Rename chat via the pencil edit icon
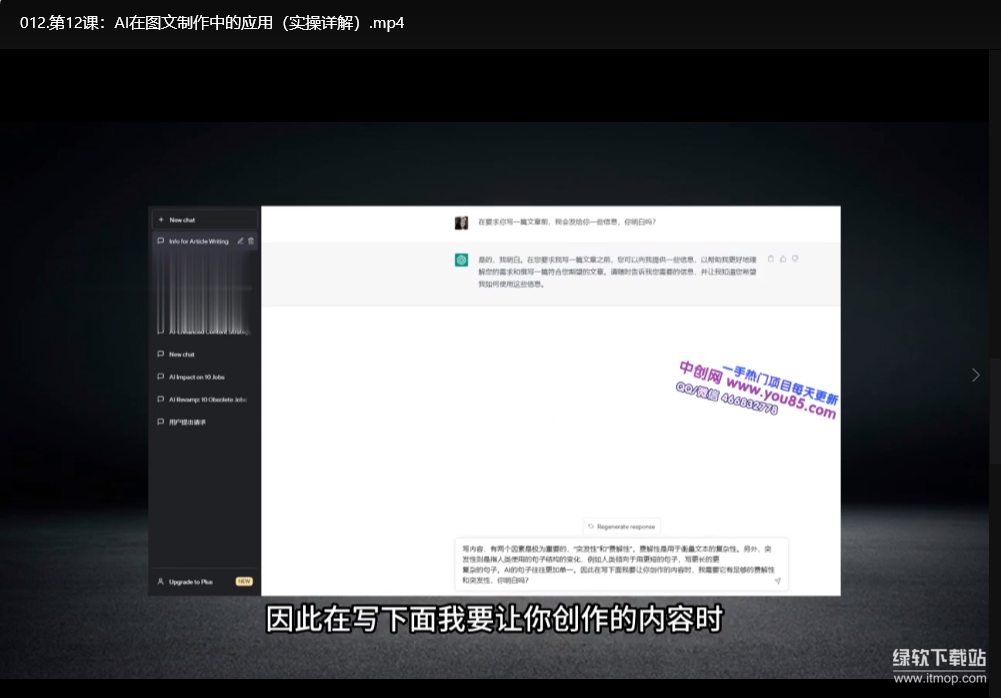This screenshot has width=1001, height=698. [240, 241]
